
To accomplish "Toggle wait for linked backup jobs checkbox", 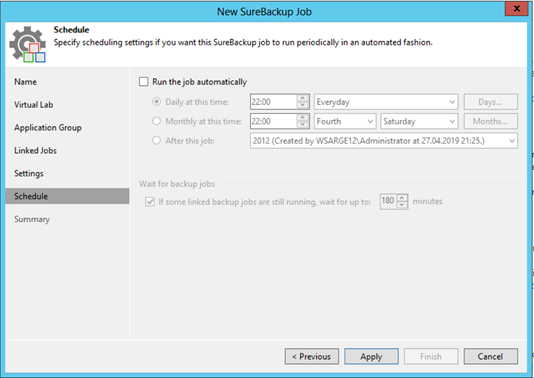I will click(150, 202).
